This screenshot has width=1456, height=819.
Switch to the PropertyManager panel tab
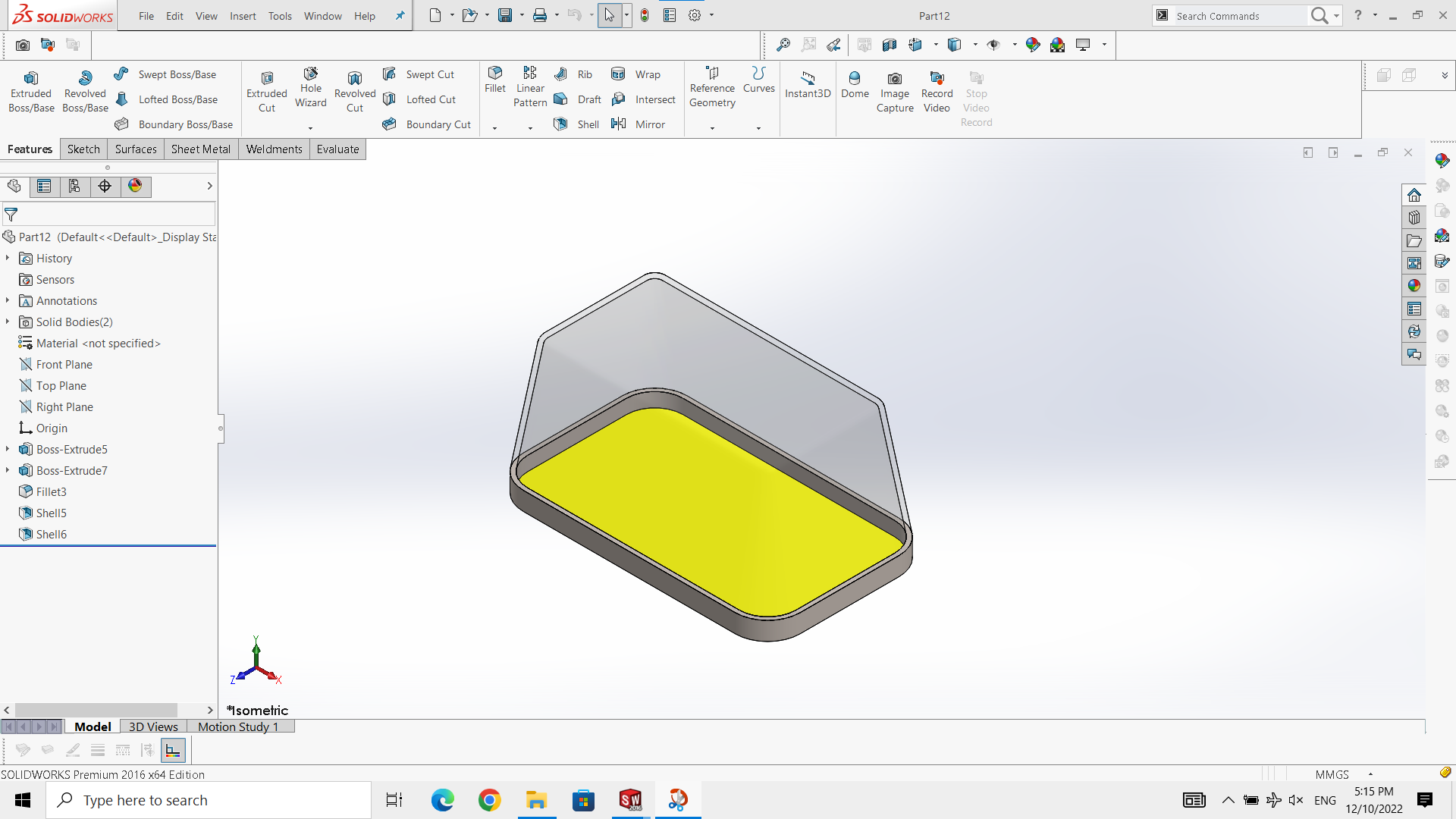tap(45, 187)
